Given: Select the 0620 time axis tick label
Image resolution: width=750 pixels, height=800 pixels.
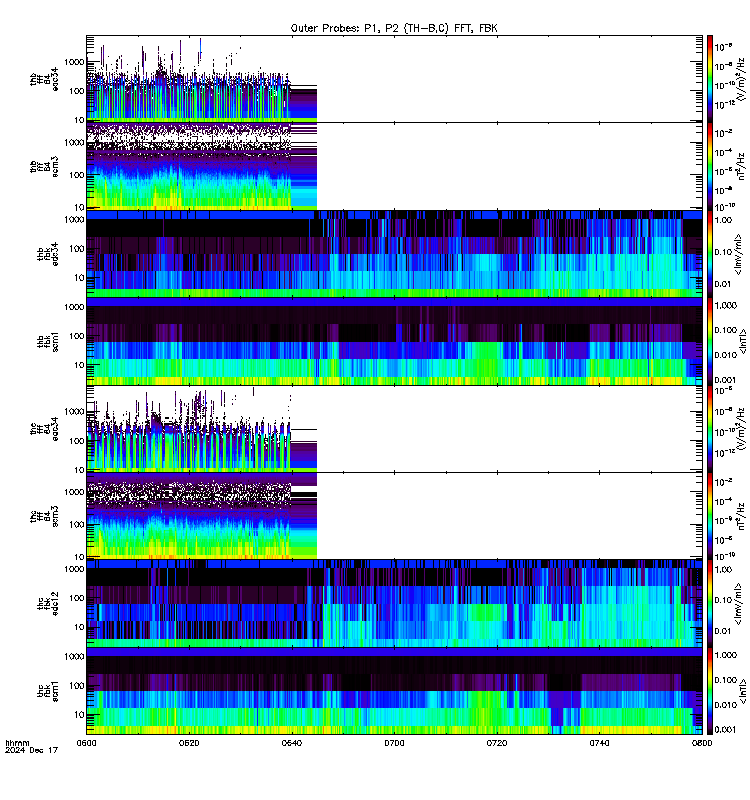Looking at the screenshot, I should 189,743.
